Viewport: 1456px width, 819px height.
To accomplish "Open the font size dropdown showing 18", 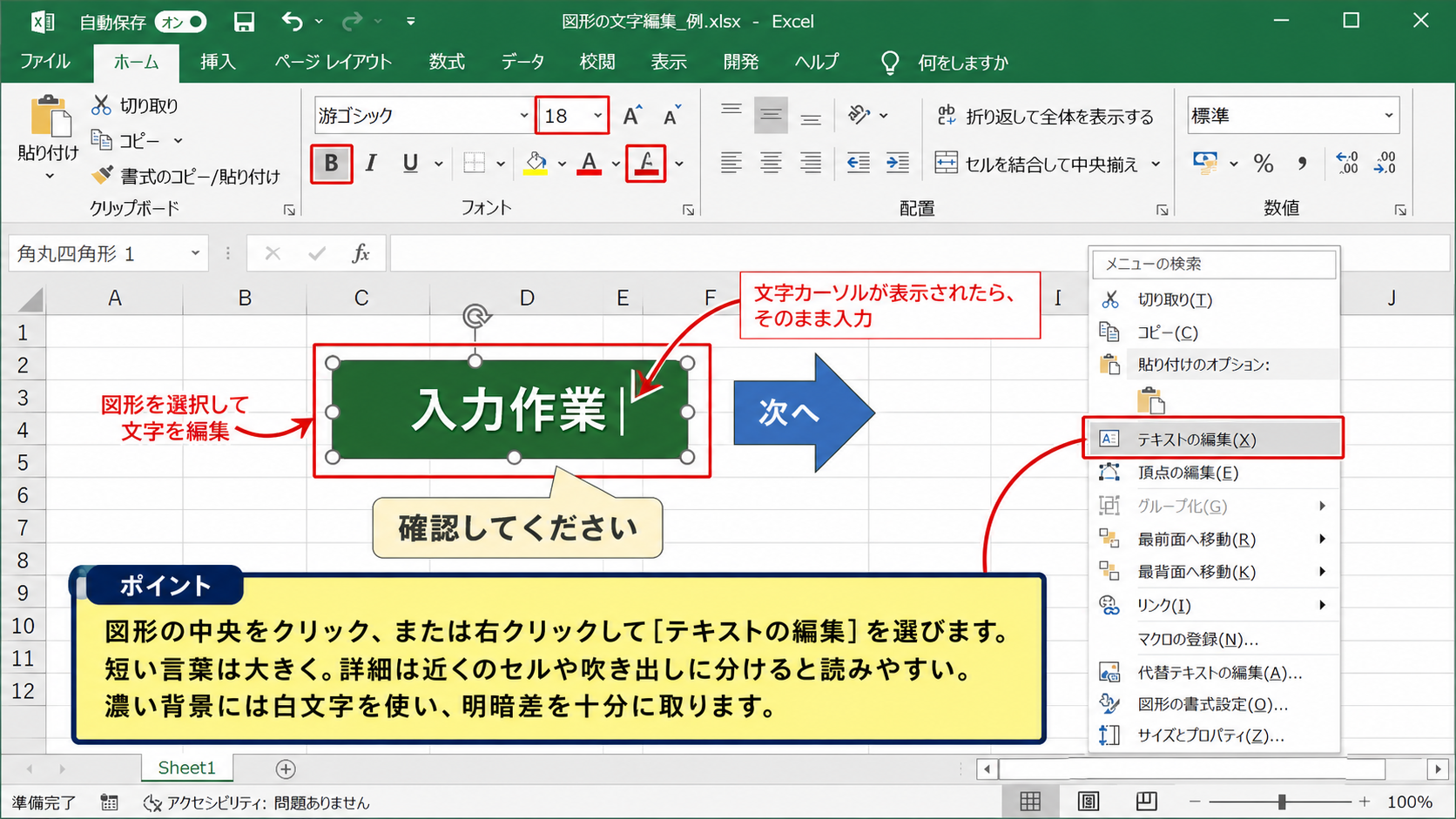I will [x=597, y=116].
